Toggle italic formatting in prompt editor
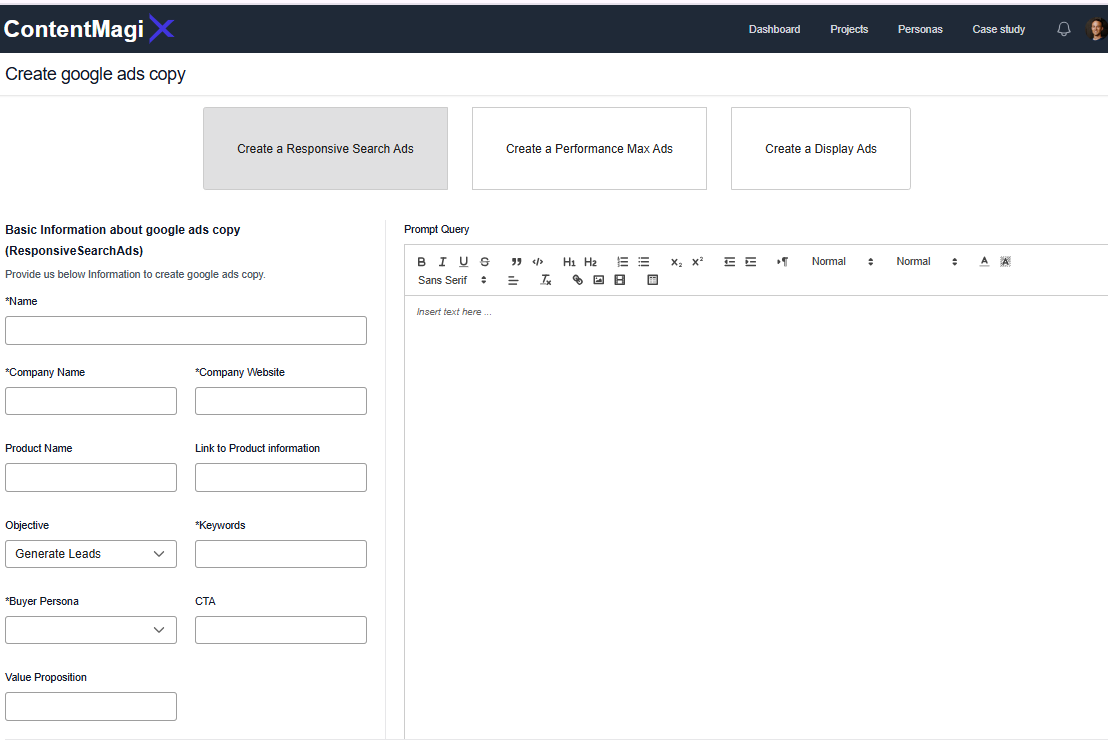The image size is (1108, 747). point(442,261)
